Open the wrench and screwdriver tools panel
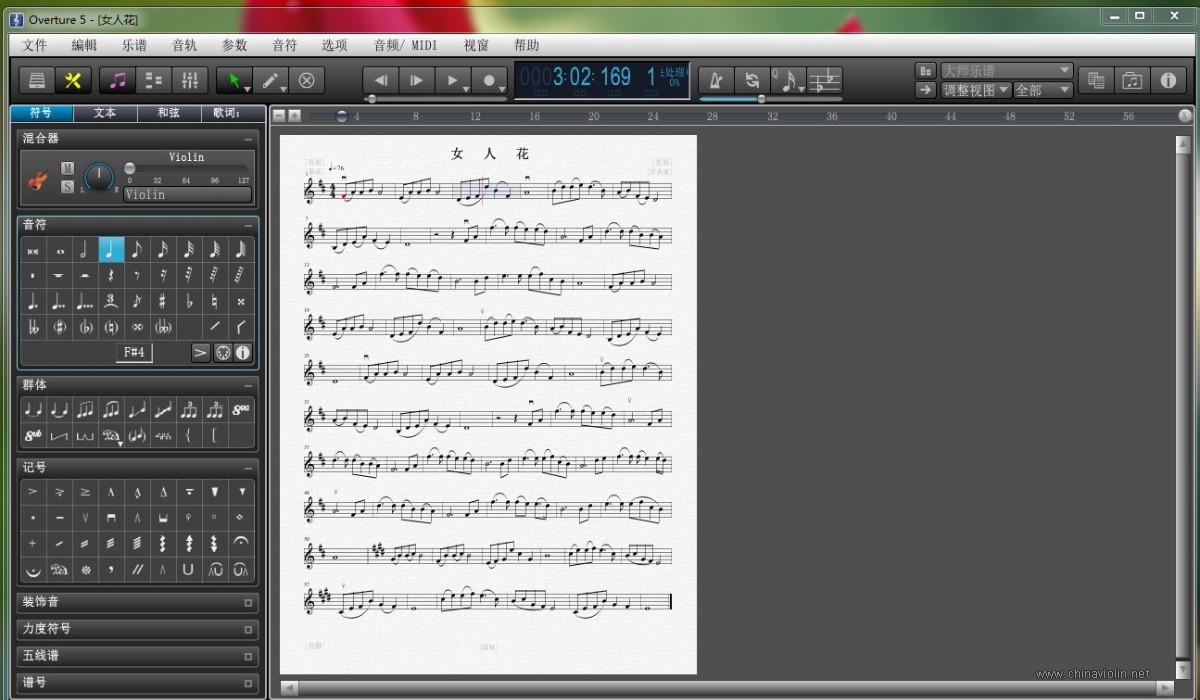 pyautogui.click(x=73, y=81)
